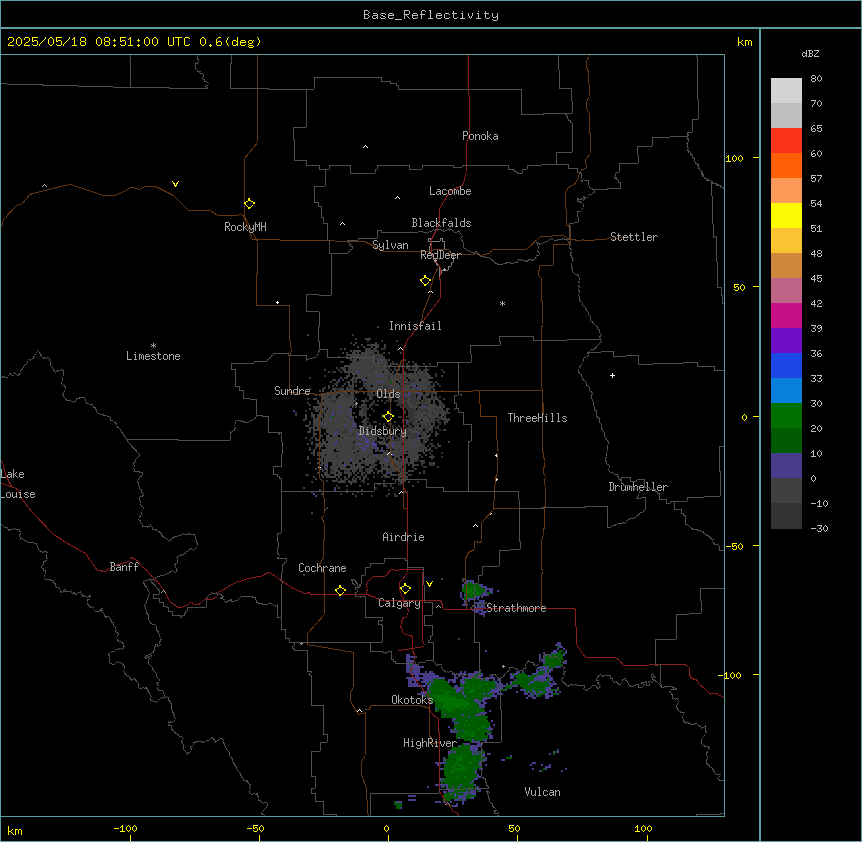This screenshot has height=842, width=862.
Task: Pick the bright green 30-20 dBZ legend swatch
Action: [x=786, y=416]
